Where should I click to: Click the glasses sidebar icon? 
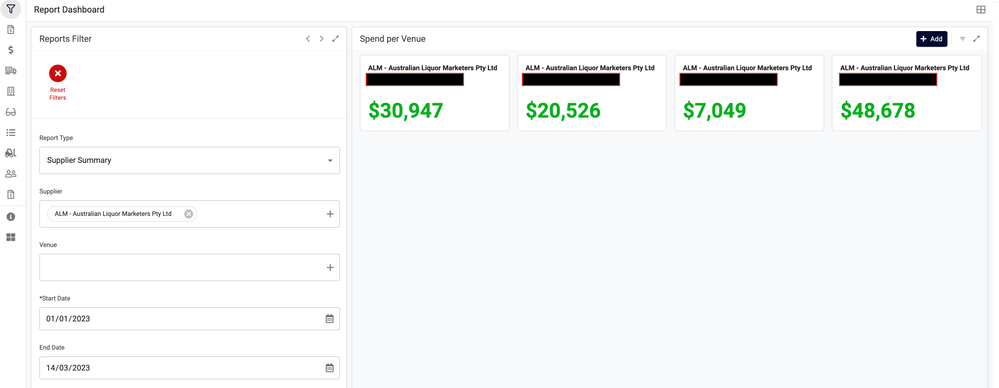click(11, 112)
